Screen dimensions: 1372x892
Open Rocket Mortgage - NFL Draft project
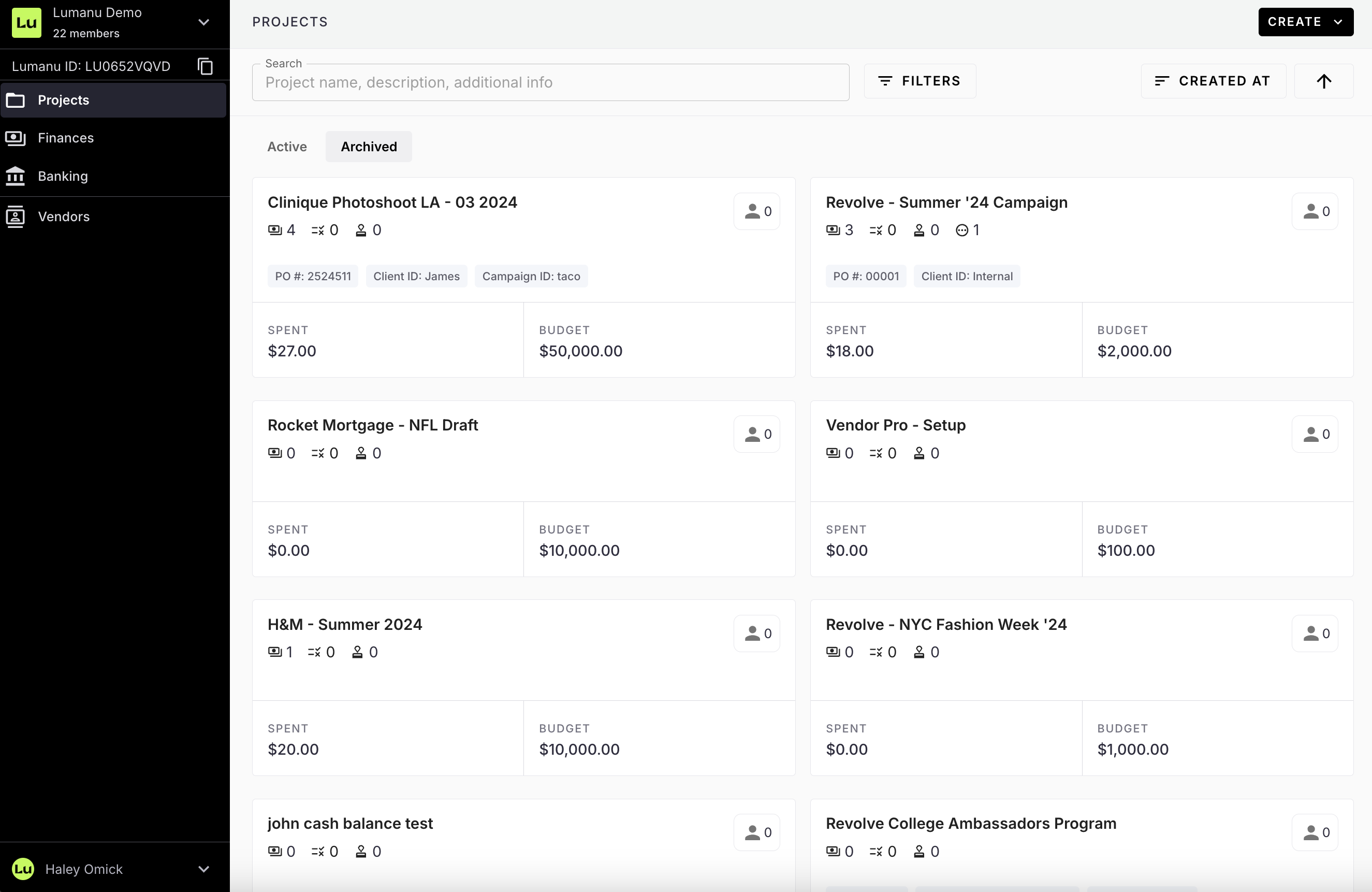(x=372, y=425)
